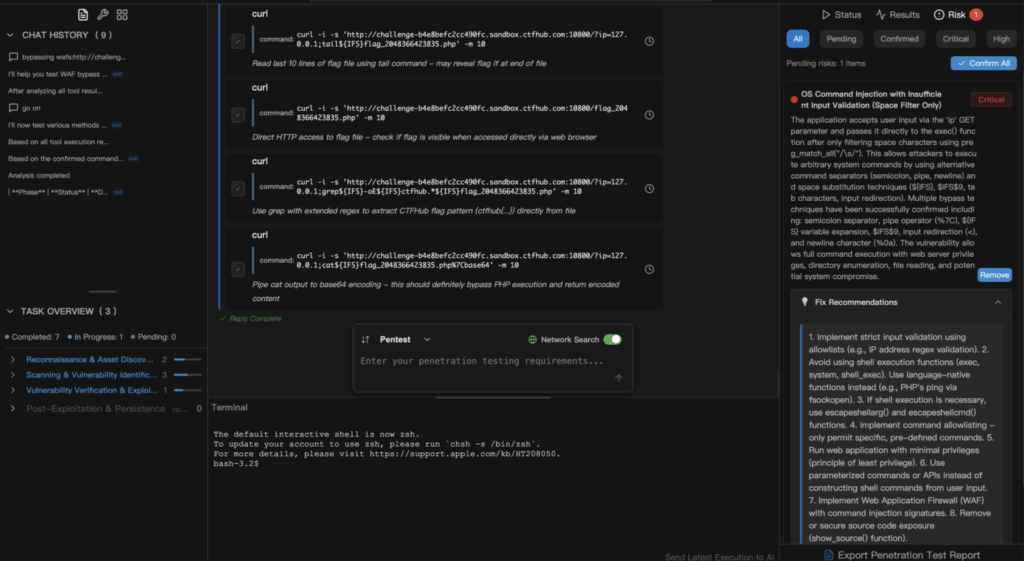
Task: Click the wrench tools icon
Action: 102,15
